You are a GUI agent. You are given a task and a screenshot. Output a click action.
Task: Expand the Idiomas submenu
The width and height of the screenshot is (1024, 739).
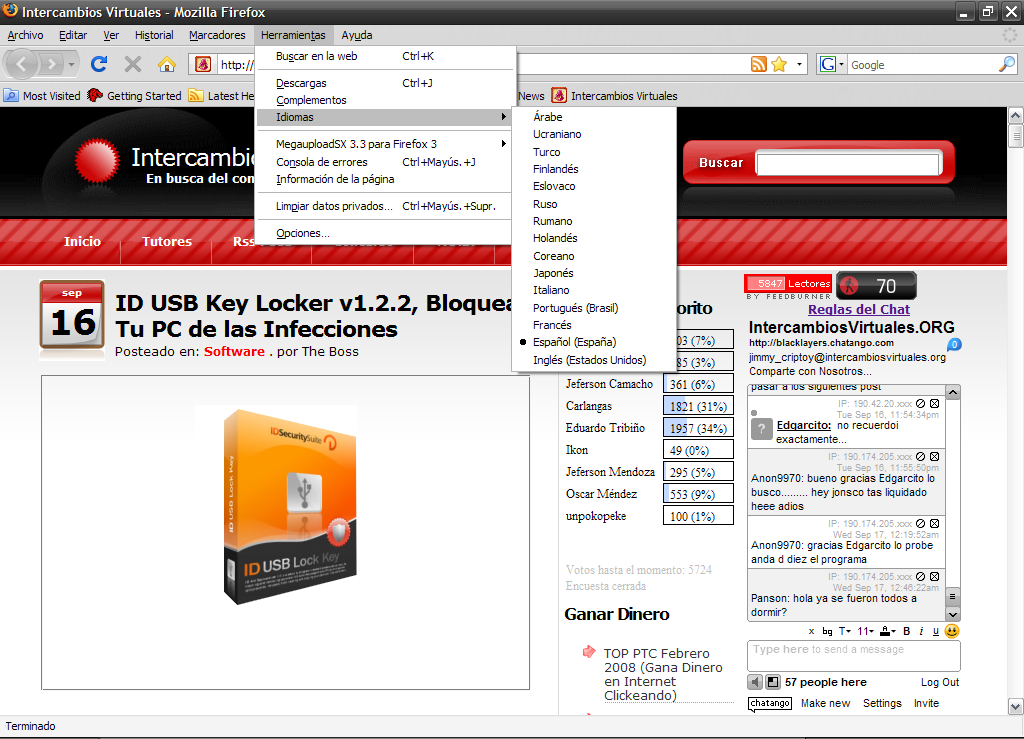383,118
